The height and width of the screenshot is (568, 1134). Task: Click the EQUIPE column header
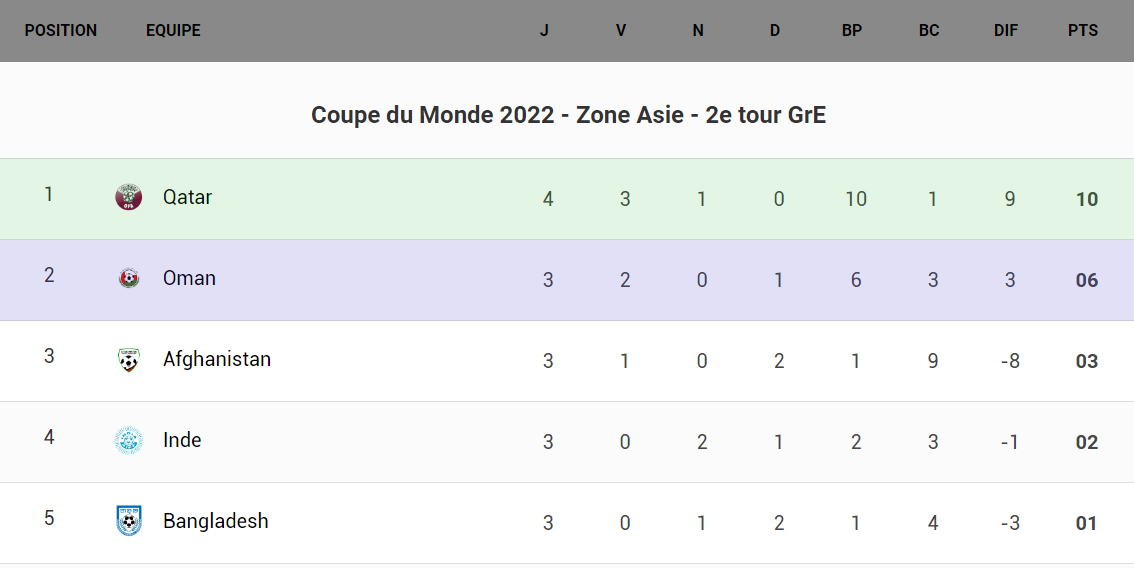point(173,30)
